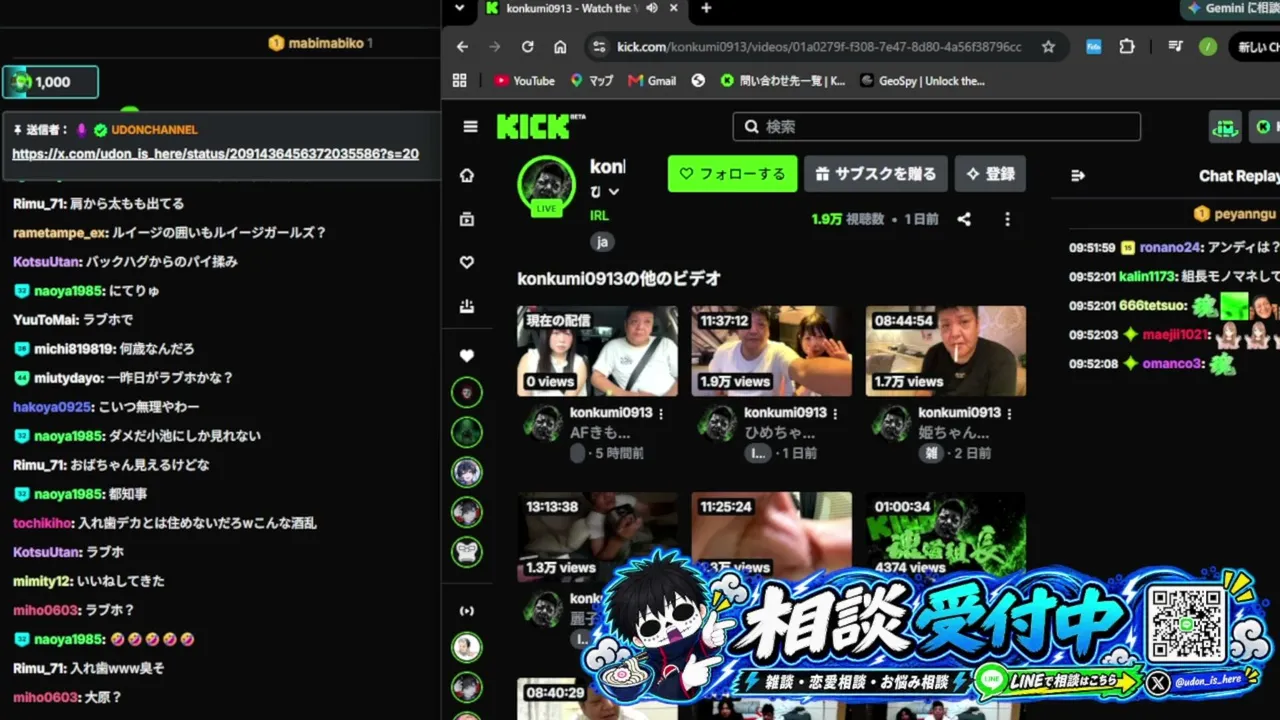Screen dimensions: 1280x720
Task: Open the 13:13:38 video thumbnail
Action: click(x=597, y=537)
